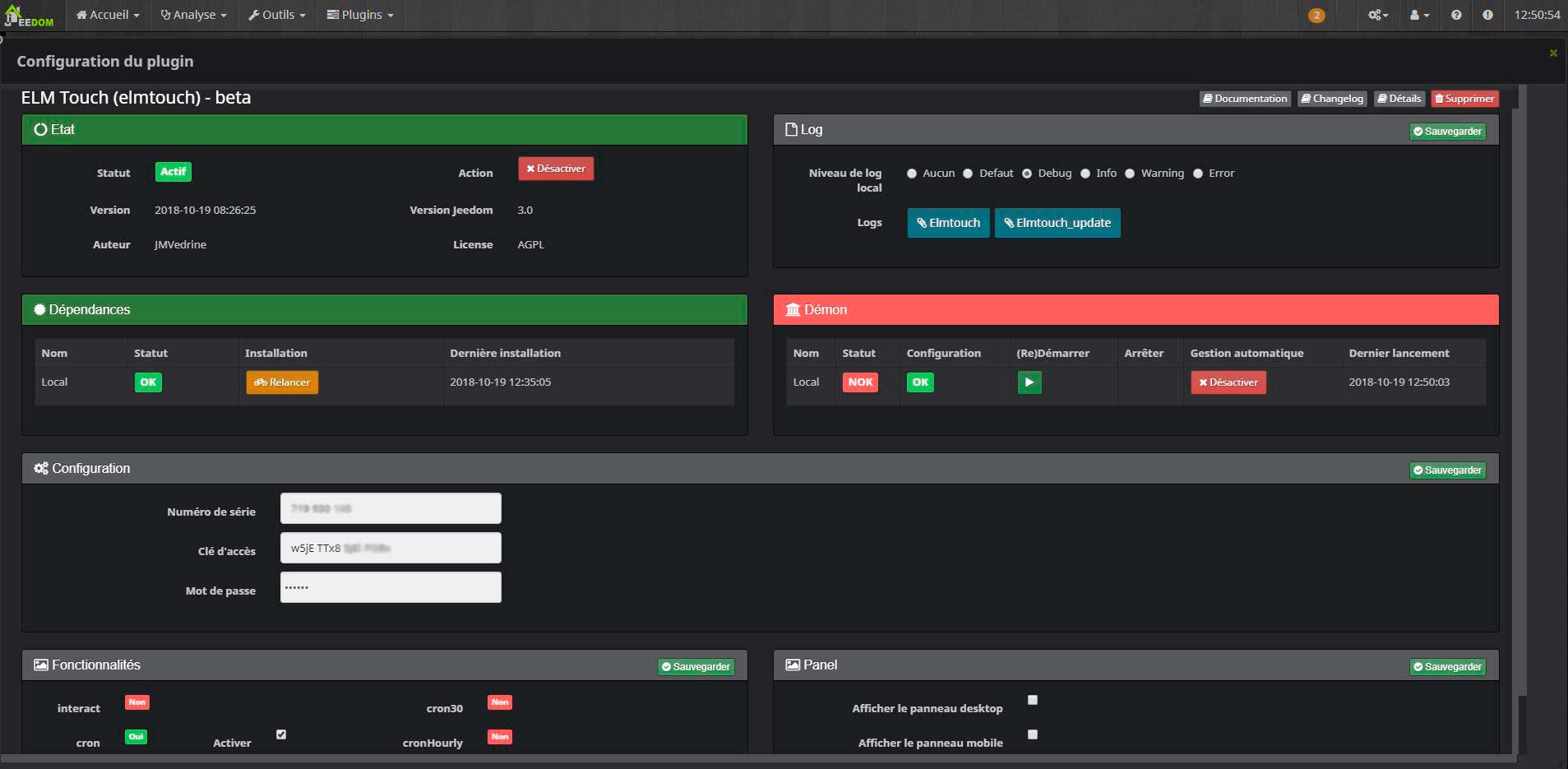Viewport: 1568px width, 769px height.
Task: Click Relancer to reinstall dependencies
Action: [282, 382]
